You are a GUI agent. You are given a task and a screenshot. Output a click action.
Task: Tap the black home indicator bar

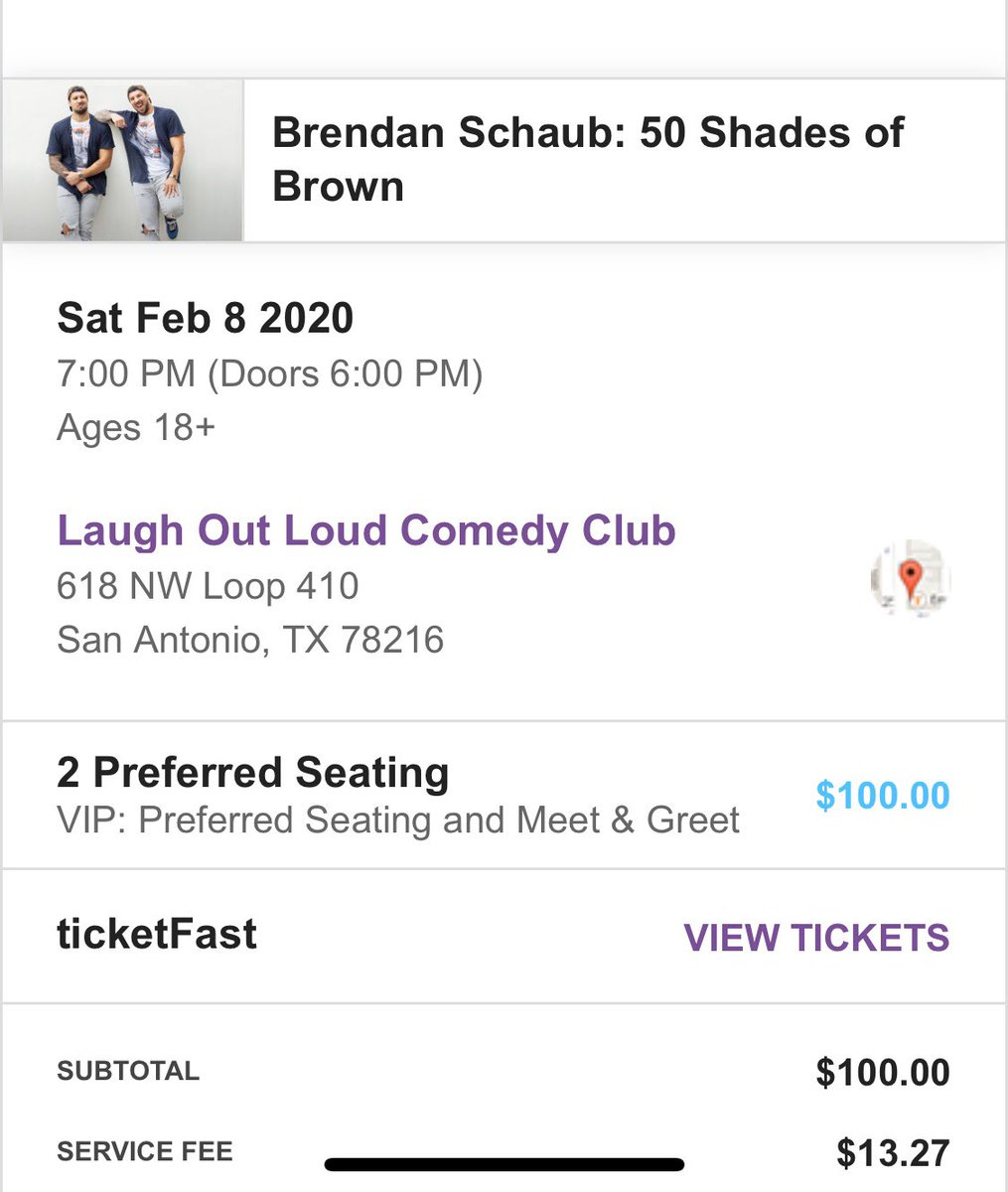pos(504,1164)
